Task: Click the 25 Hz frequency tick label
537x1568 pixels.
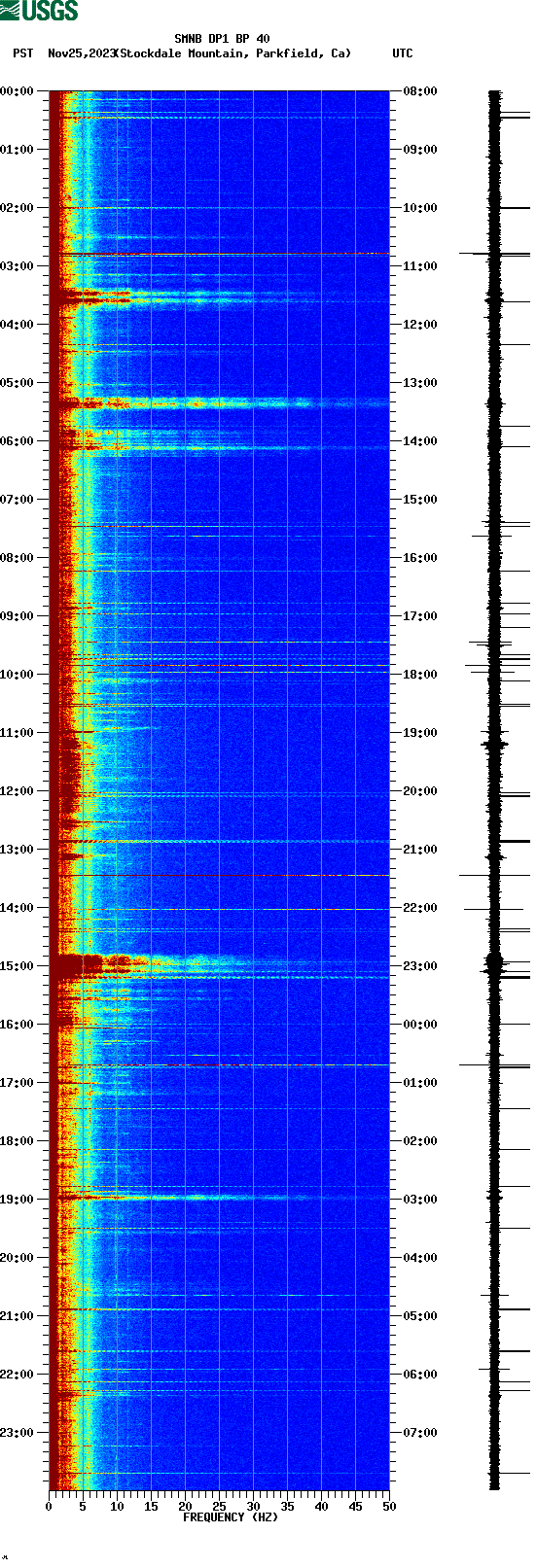Action: pos(219,1507)
